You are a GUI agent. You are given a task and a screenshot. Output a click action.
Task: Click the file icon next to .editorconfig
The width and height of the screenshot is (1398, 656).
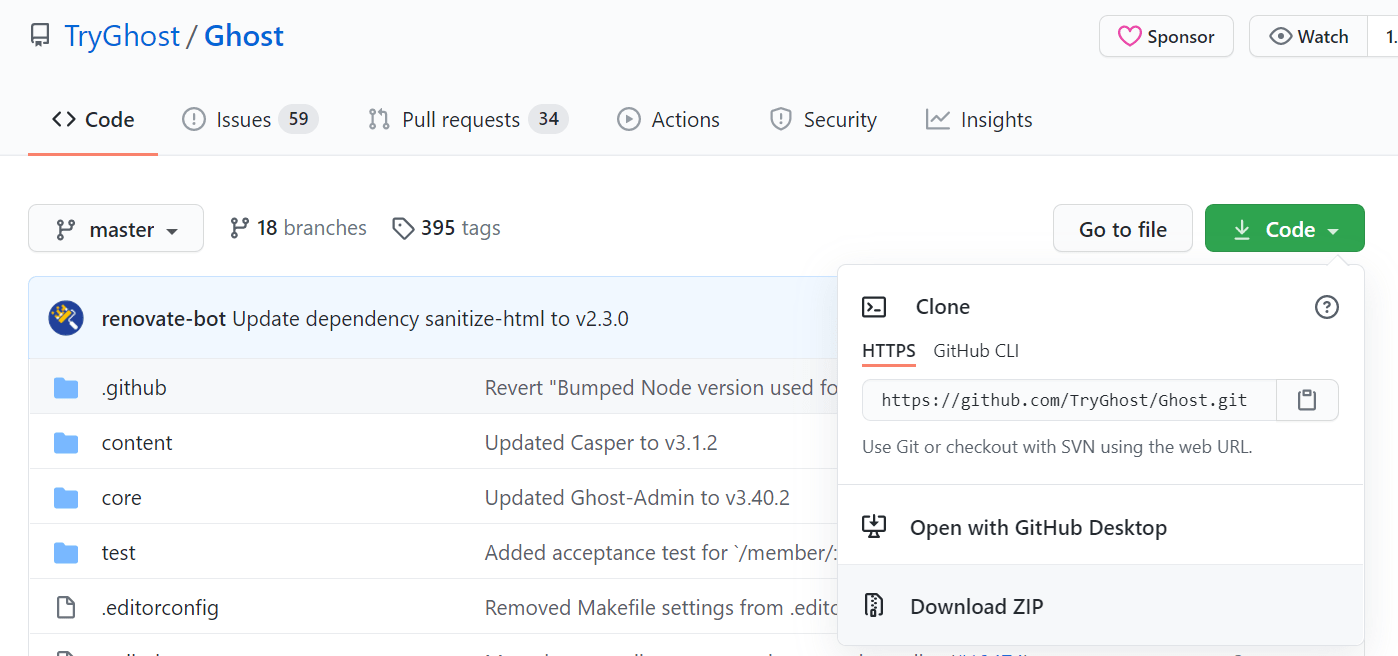tap(65, 607)
